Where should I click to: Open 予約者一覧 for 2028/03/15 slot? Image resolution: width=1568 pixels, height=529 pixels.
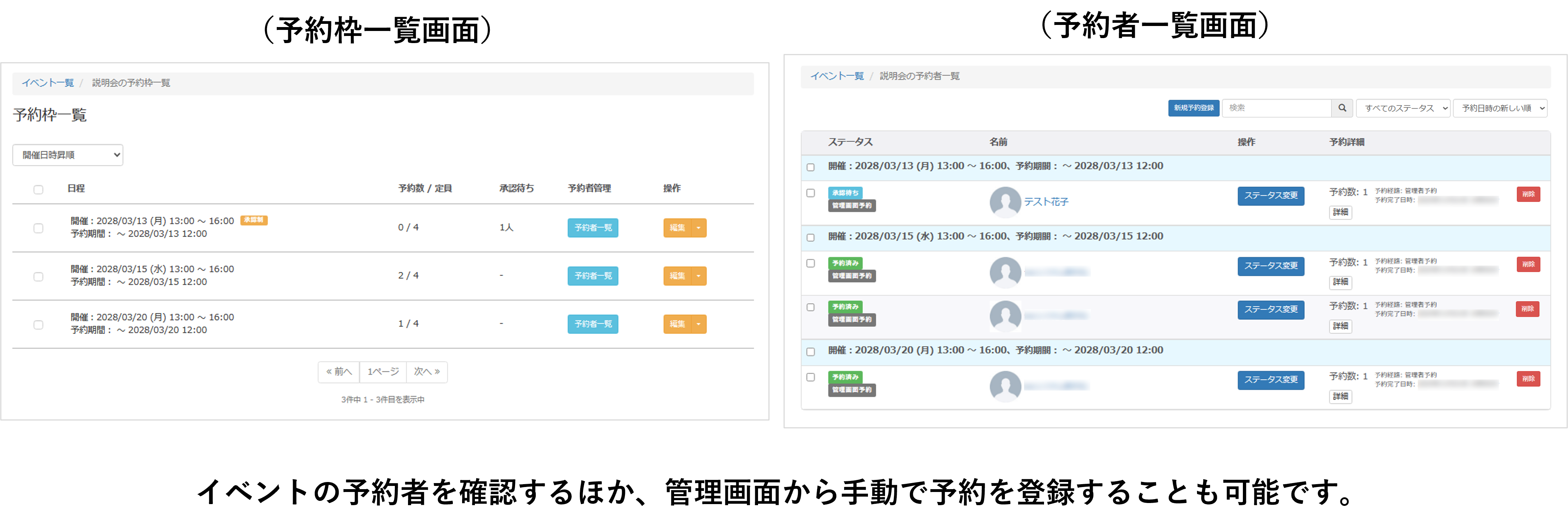point(592,276)
